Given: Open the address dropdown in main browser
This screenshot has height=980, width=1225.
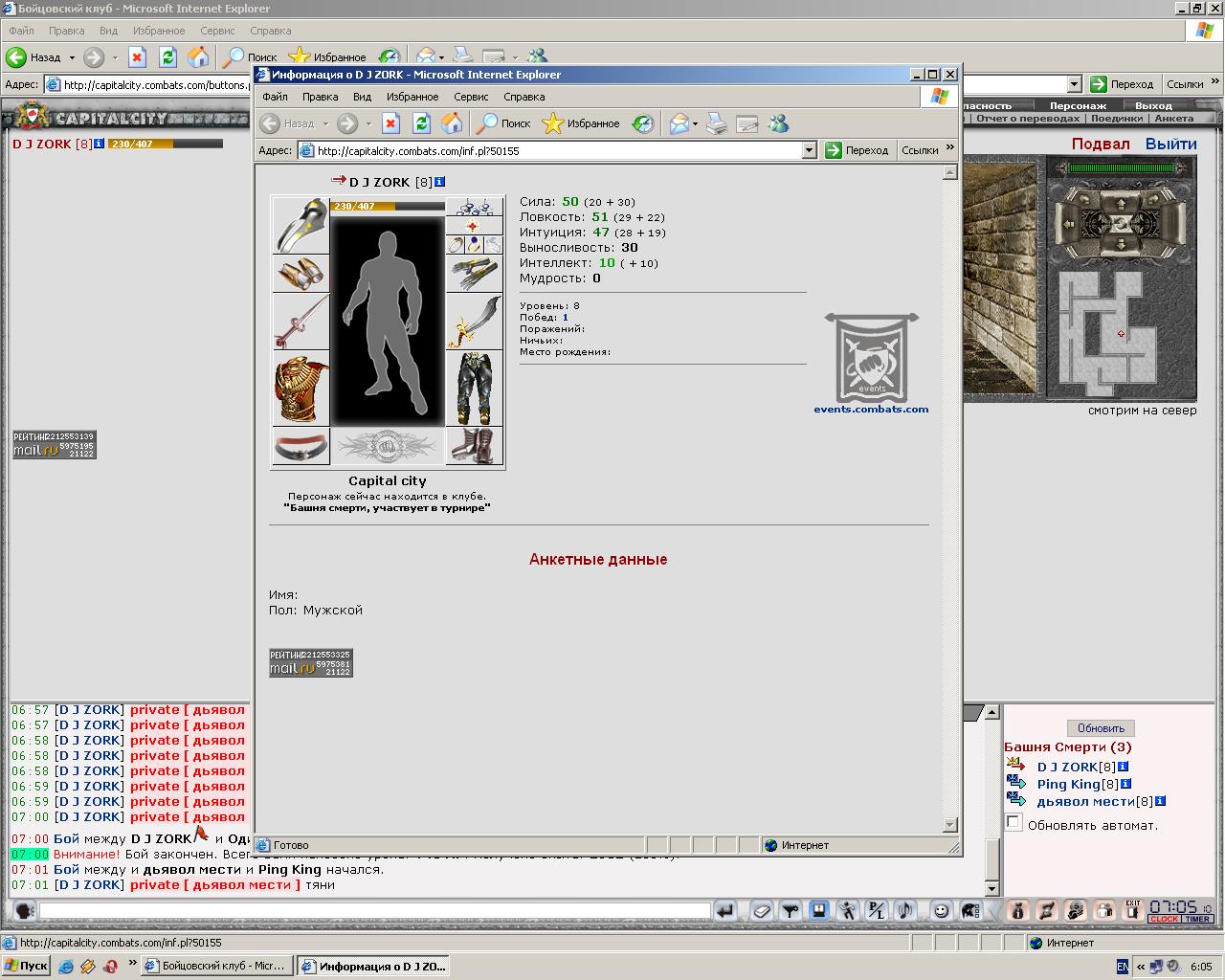Looking at the screenshot, I should pos(1074,84).
